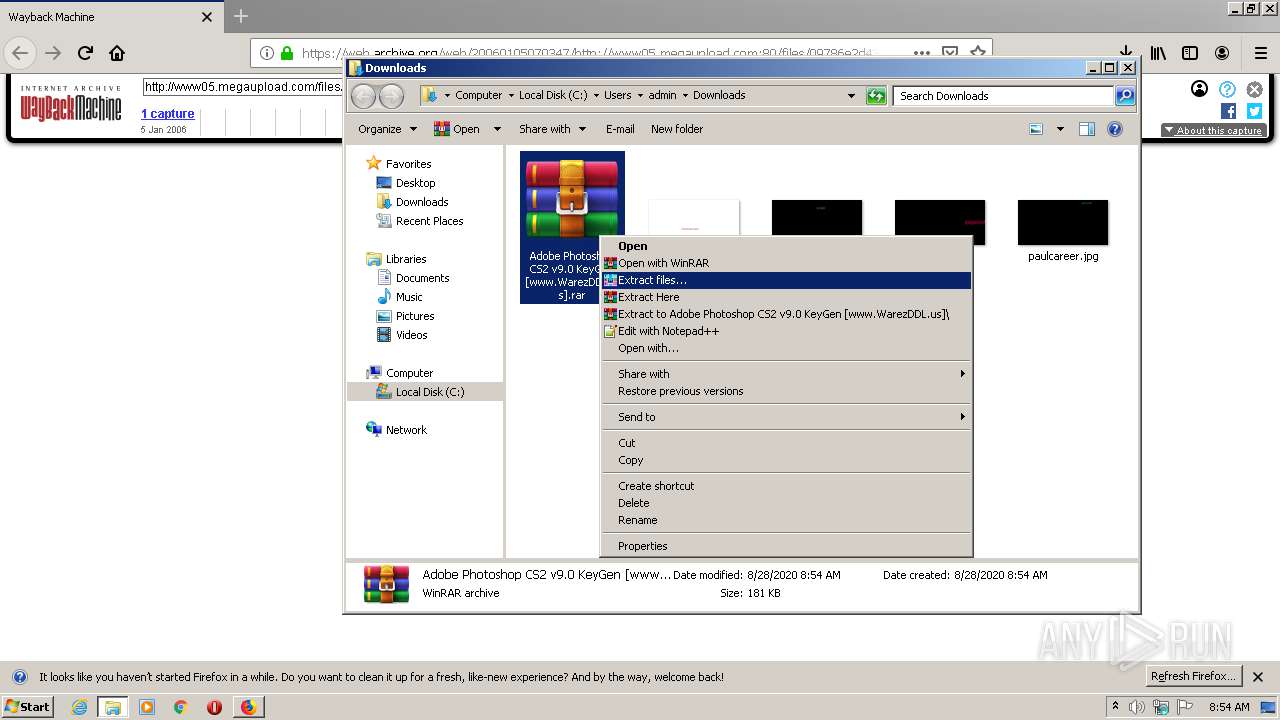Open Chrome from taskbar

tap(180, 707)
